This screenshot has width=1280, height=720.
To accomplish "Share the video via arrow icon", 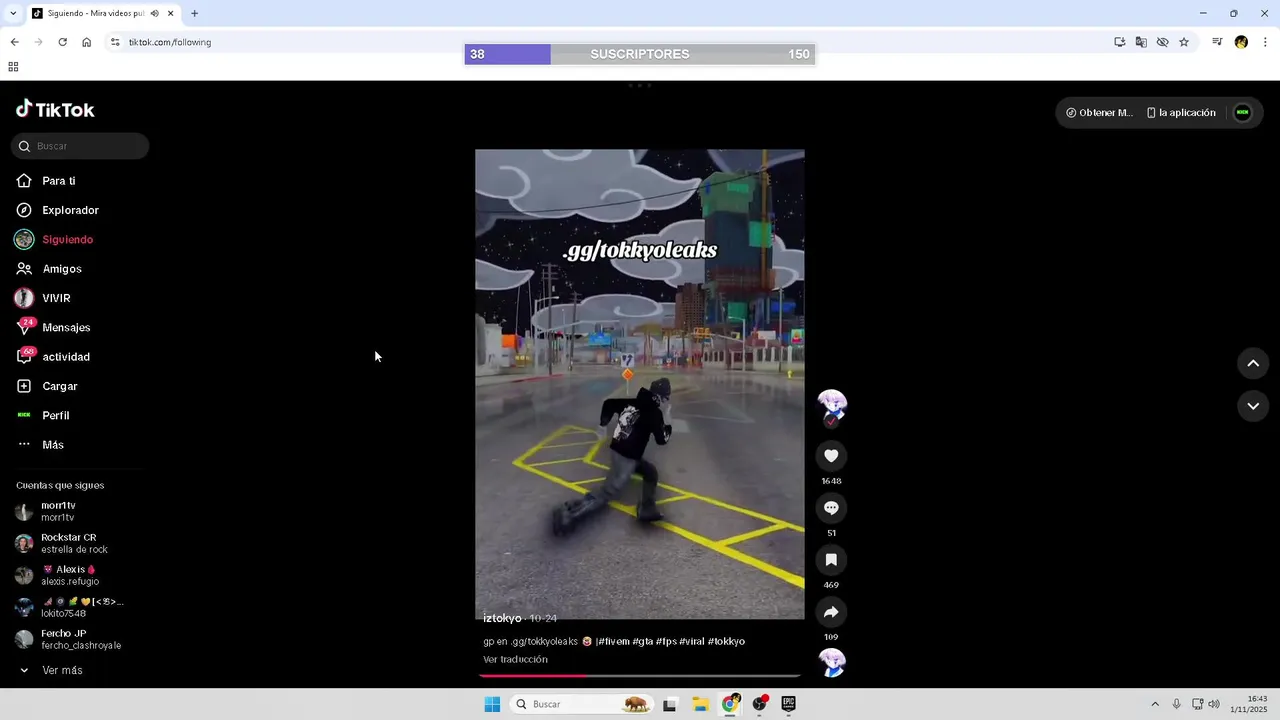I will [831, 612].
